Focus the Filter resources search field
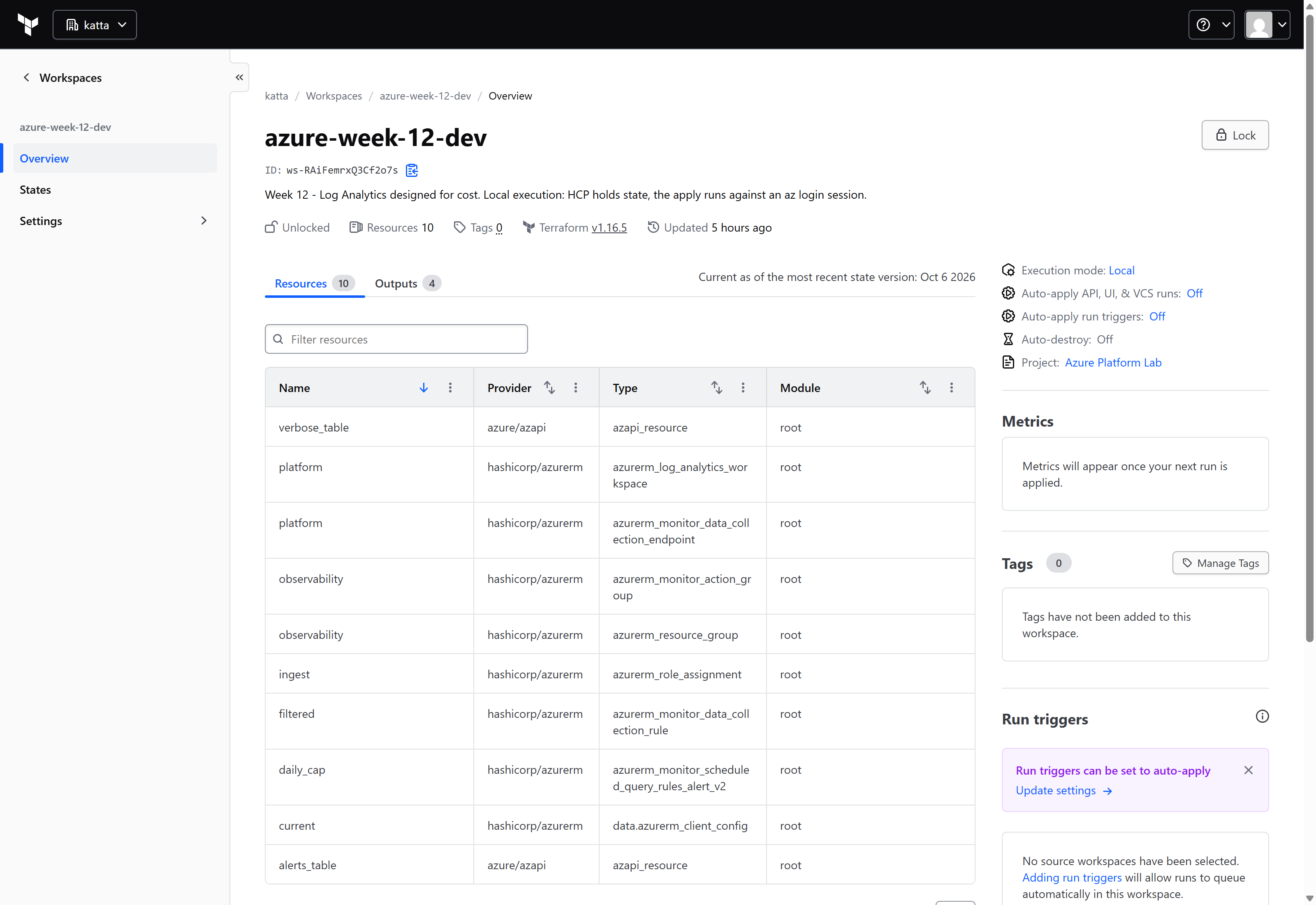Image resolution: width=1316 pixels, height=905 pixels. click(x=396, y=339)
